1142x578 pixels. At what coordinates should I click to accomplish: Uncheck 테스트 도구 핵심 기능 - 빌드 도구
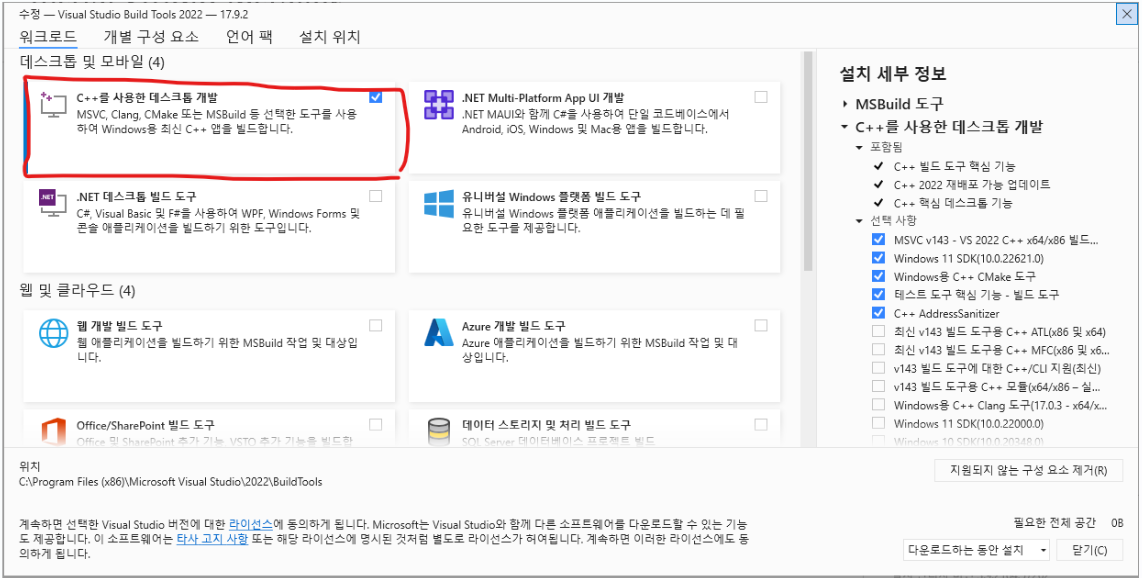click(x=878, y=295)
